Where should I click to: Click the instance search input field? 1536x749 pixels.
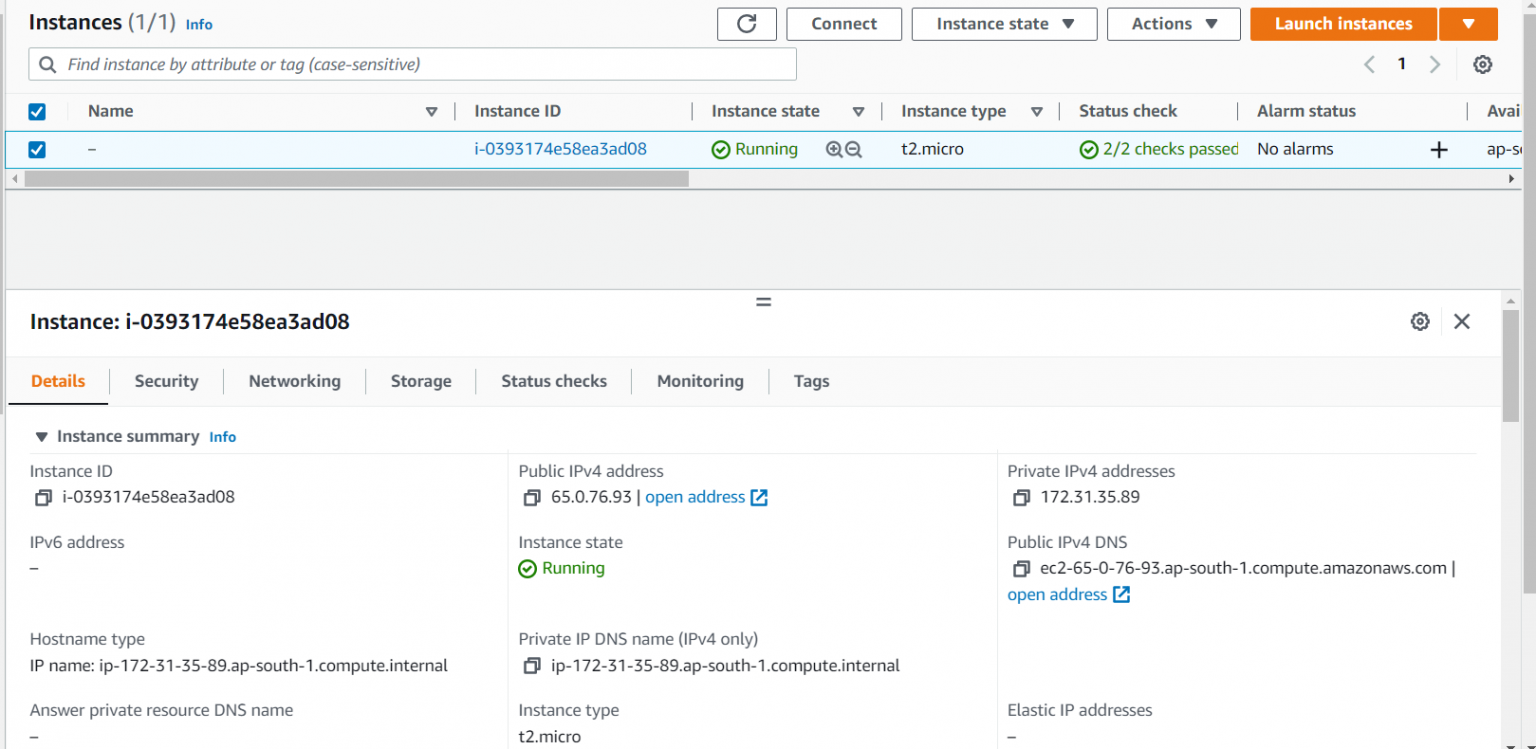point(400,63)
